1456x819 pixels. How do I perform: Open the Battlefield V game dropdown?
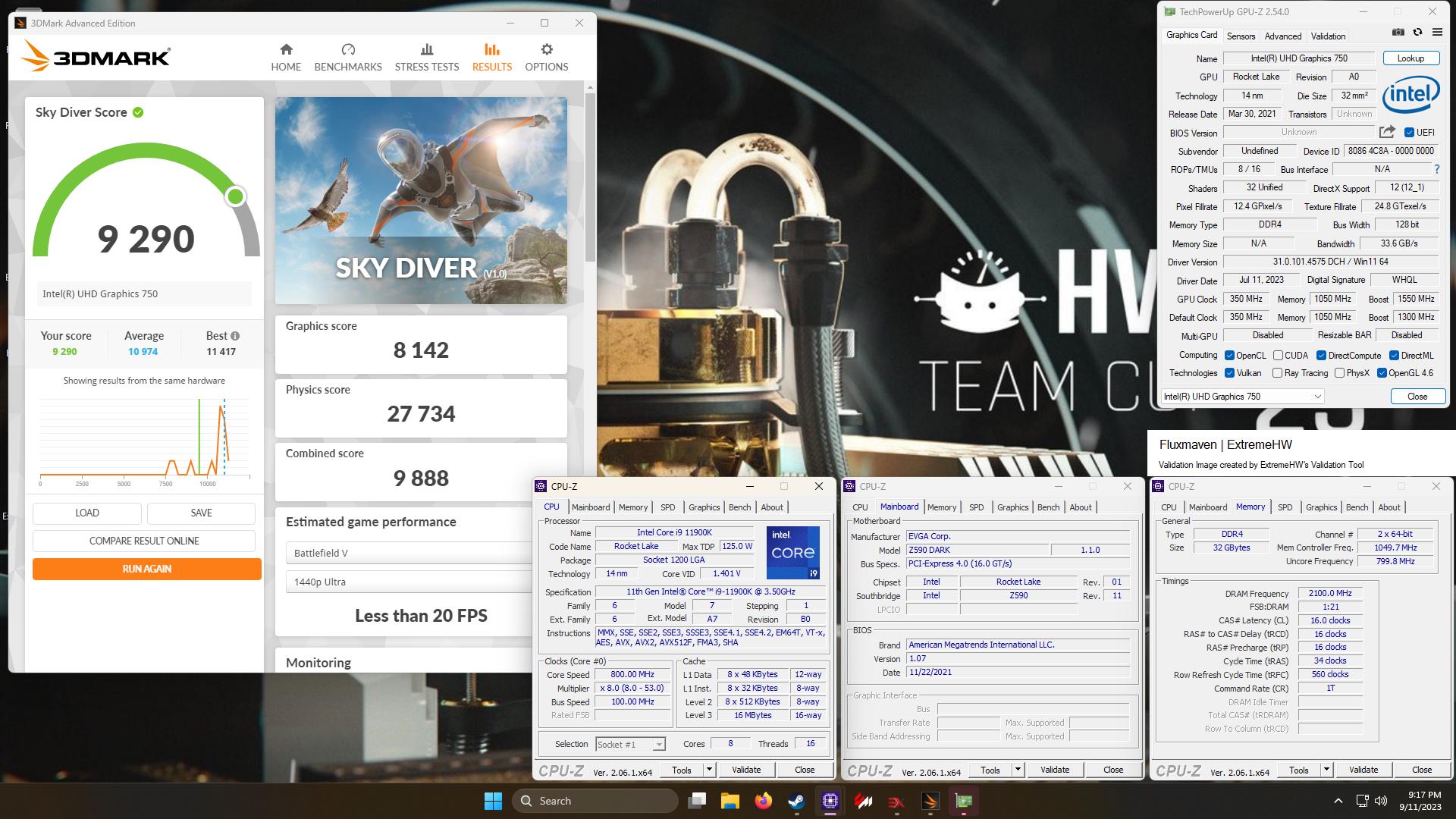tap(409, 553)
